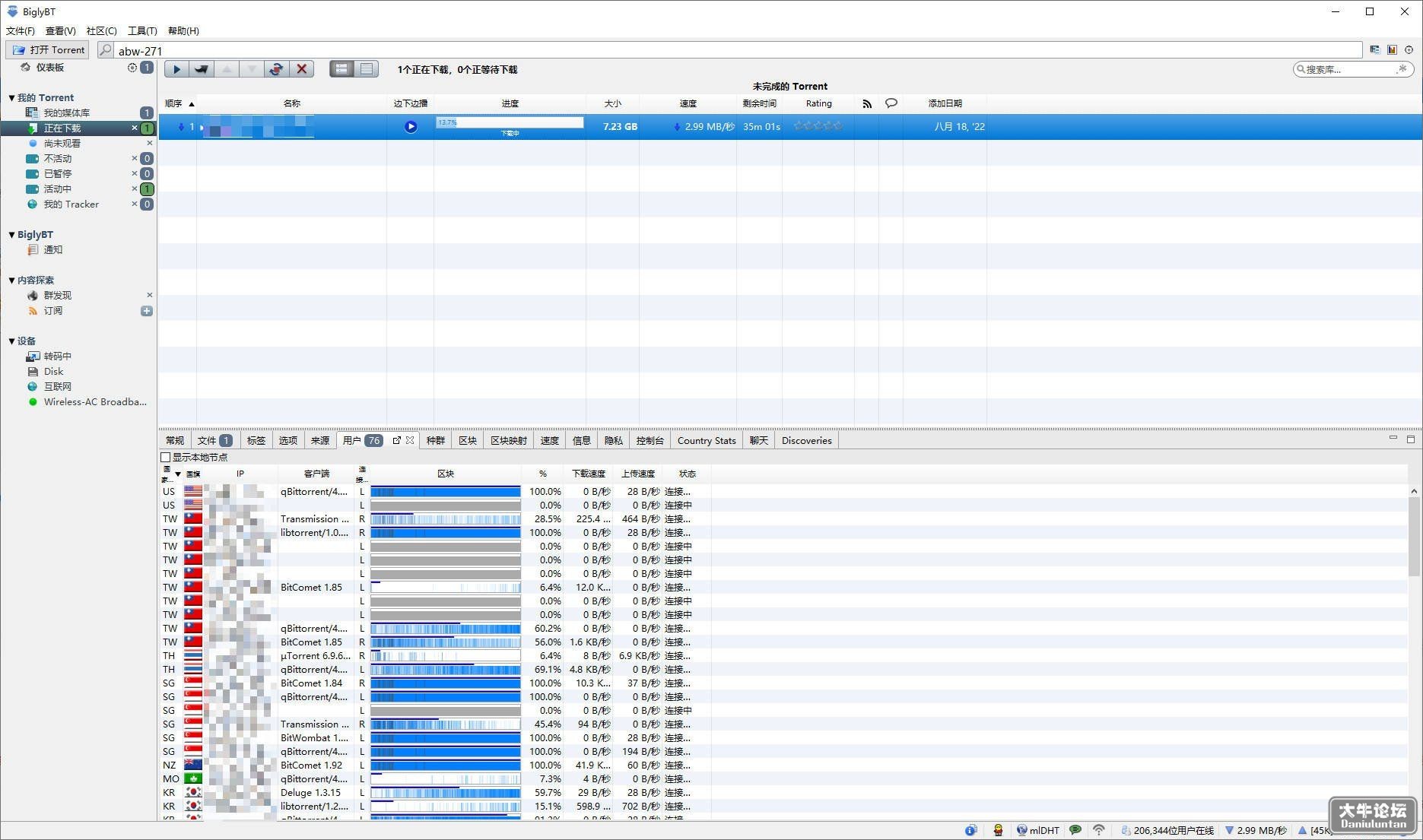1423x840 pixels.
Task: Open the 工具(T) menu
Action: (142, 31)
